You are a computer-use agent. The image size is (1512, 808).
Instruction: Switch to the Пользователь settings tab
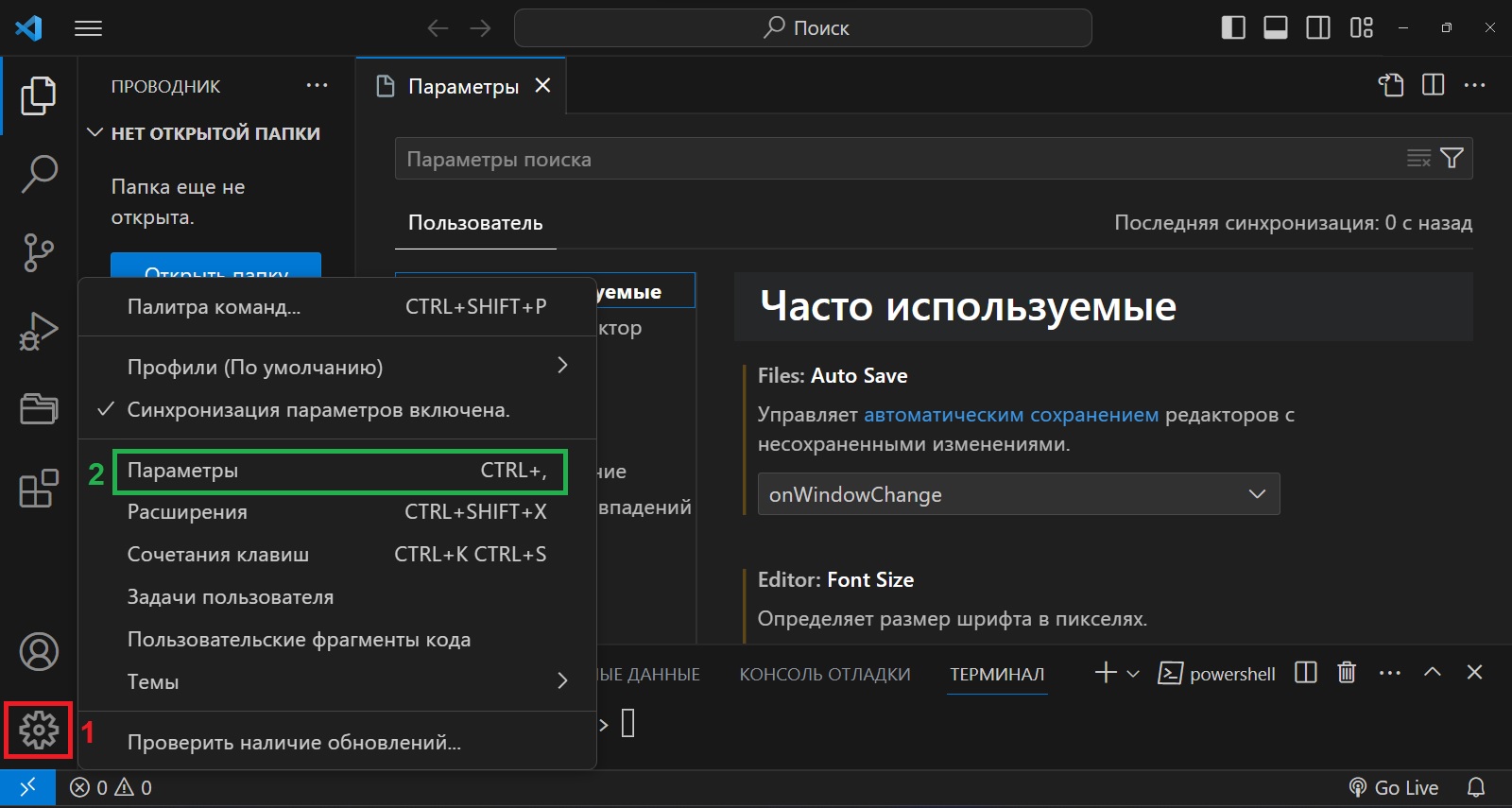click(475, 223)
